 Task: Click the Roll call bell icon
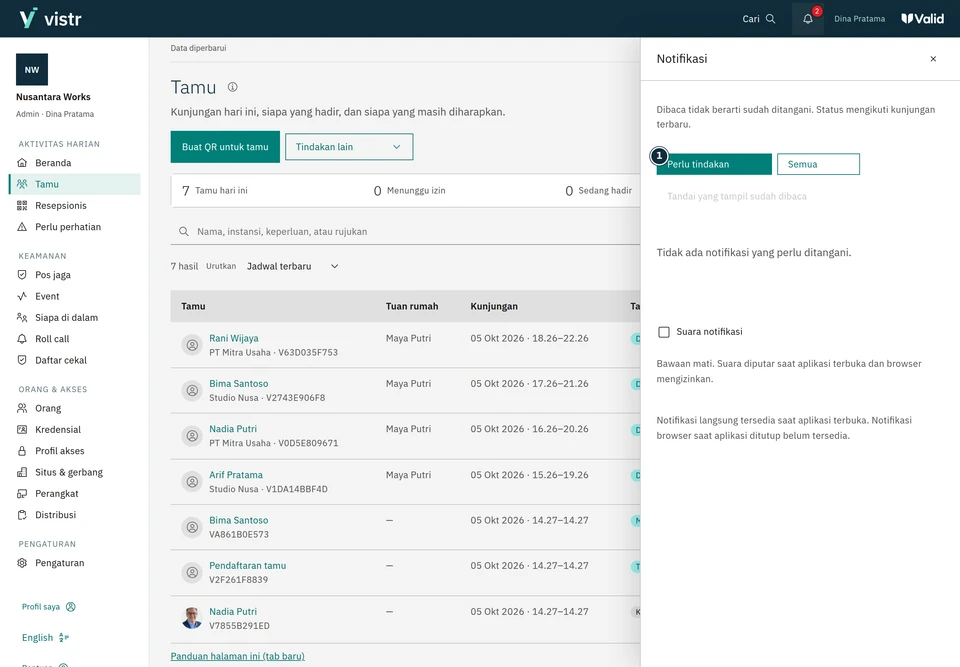(x=22, y=339)
